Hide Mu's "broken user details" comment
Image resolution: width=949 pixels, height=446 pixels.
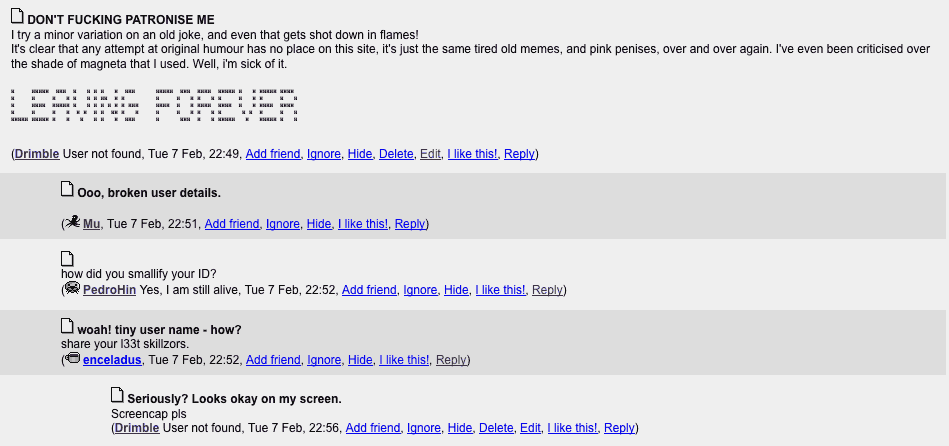point(319,224)
